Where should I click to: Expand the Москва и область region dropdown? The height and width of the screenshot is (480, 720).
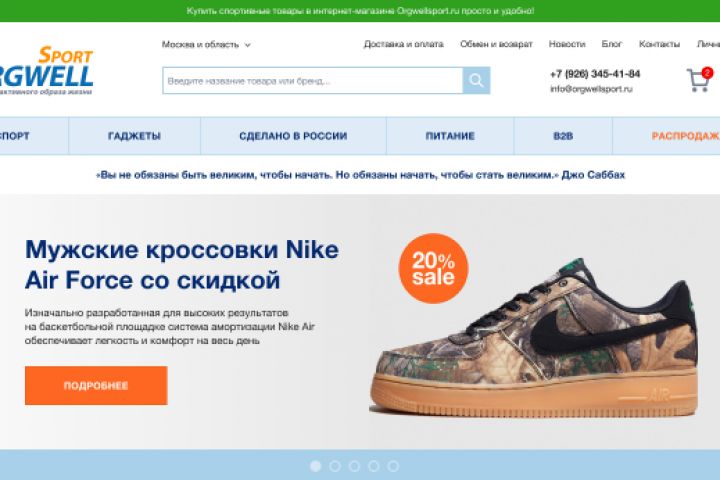click(206, 45)
